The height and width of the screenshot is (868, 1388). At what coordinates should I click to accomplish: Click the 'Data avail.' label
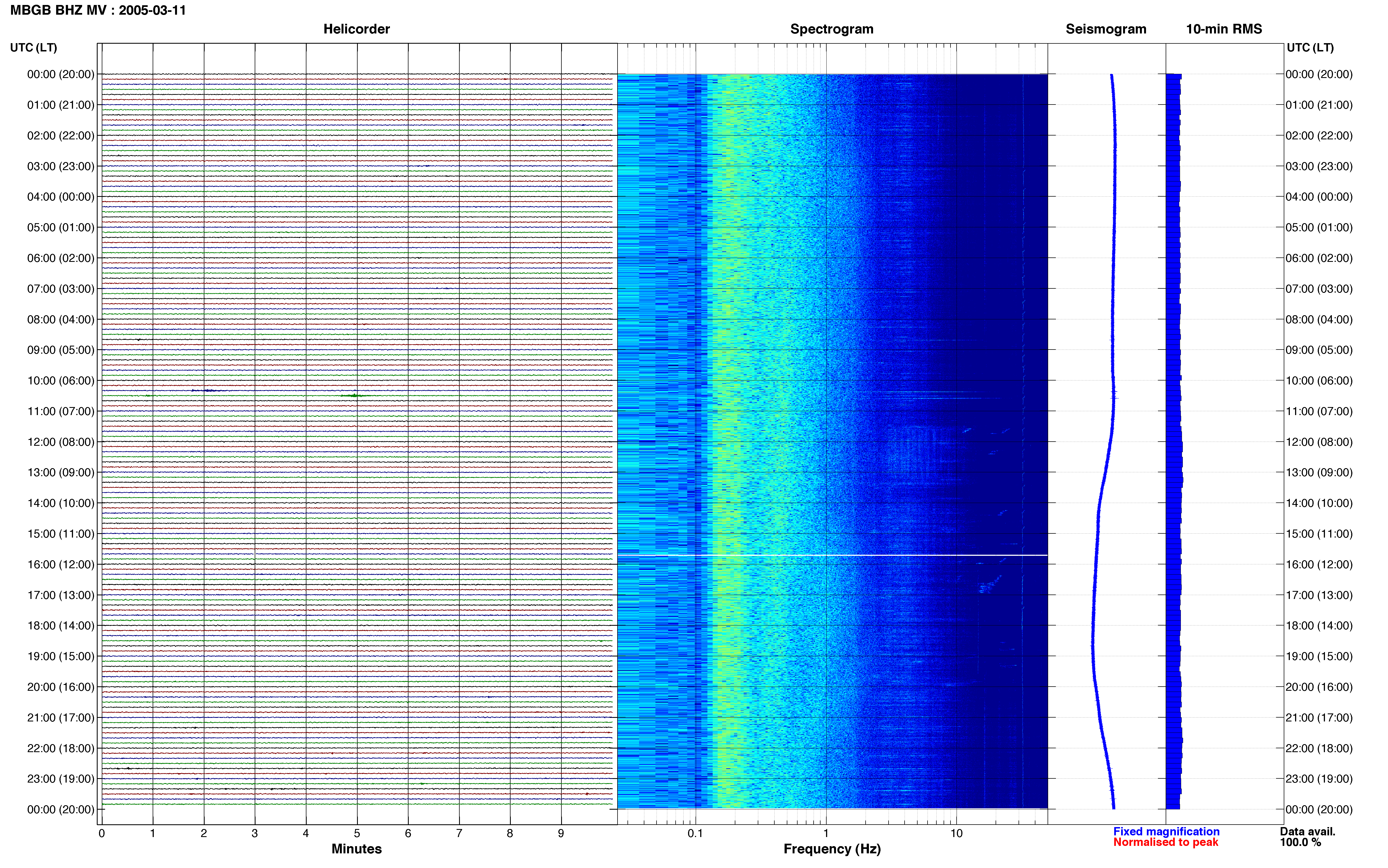point(1308,832)
